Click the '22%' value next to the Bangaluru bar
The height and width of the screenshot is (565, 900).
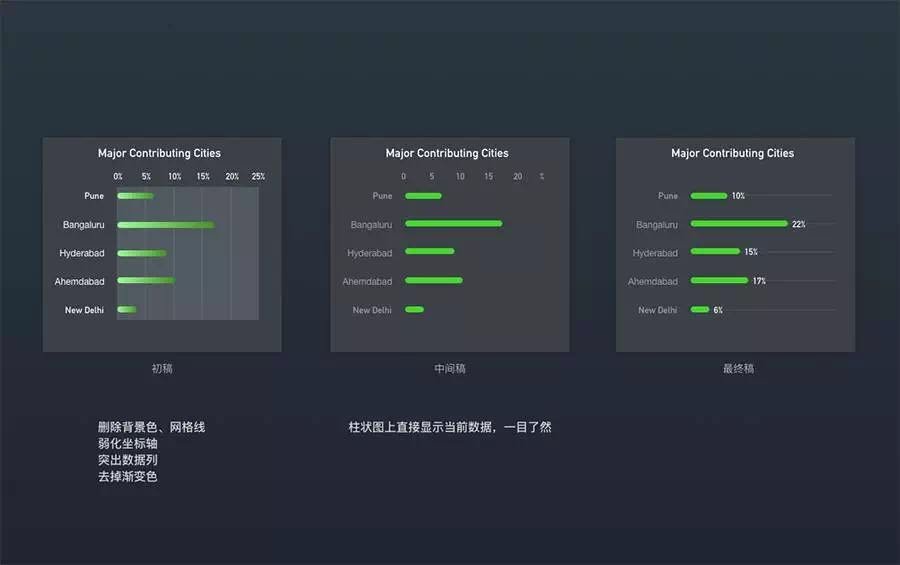coord(799,224)
